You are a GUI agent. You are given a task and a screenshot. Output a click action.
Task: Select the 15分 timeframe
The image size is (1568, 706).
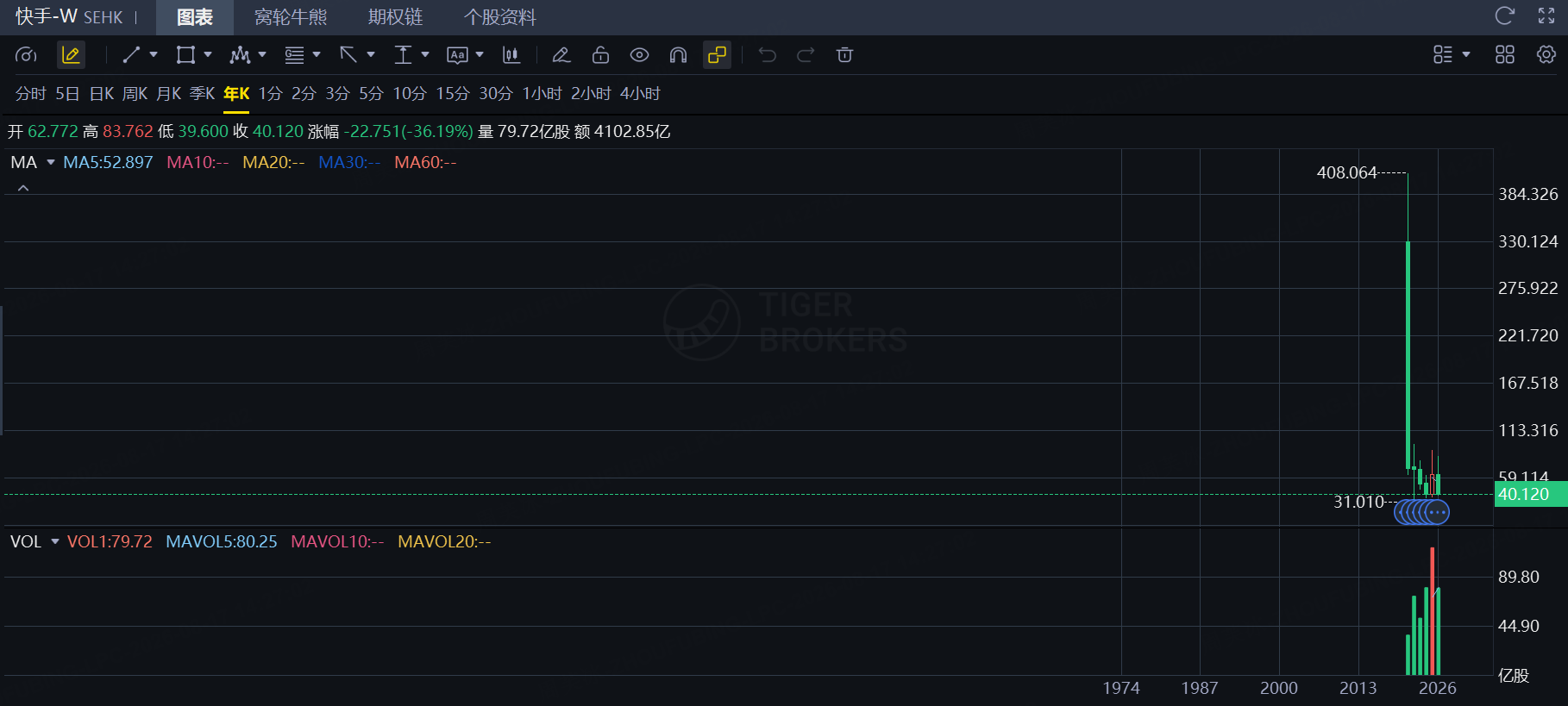(x=453, y=93)
